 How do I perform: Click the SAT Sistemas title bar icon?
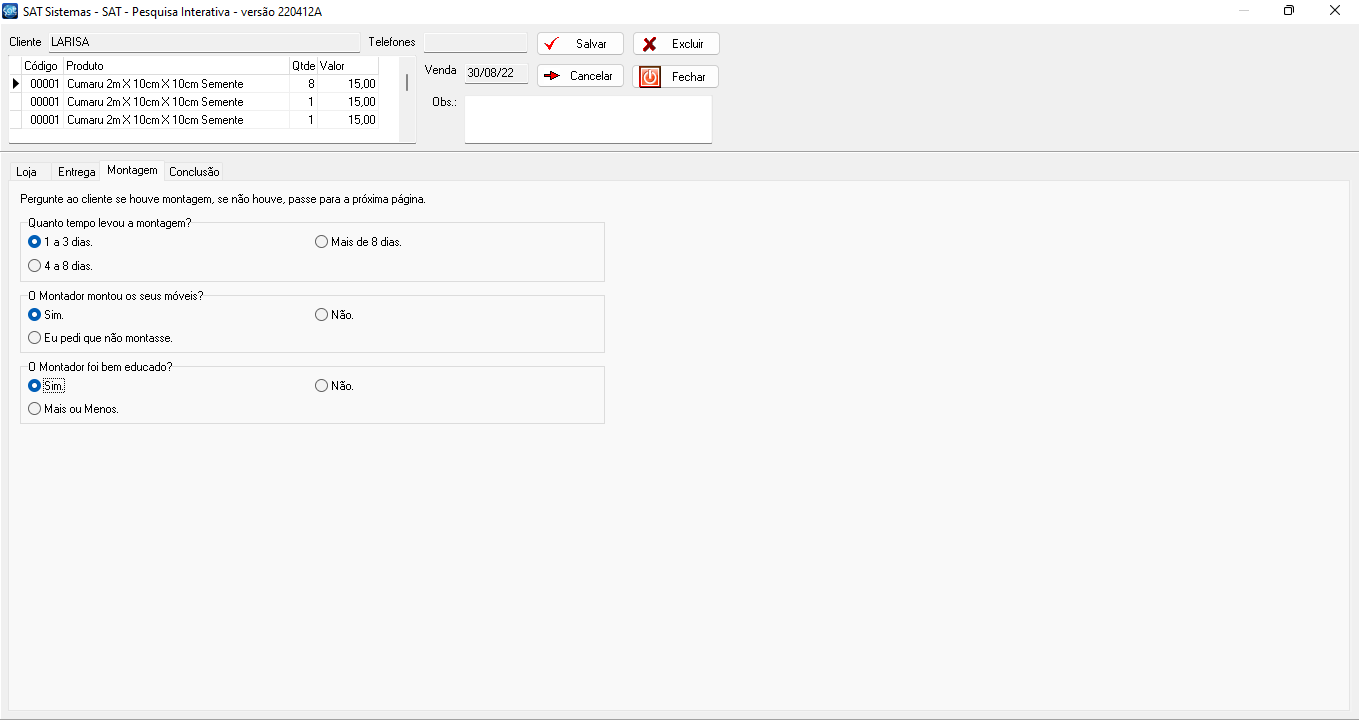click(11, 11)
